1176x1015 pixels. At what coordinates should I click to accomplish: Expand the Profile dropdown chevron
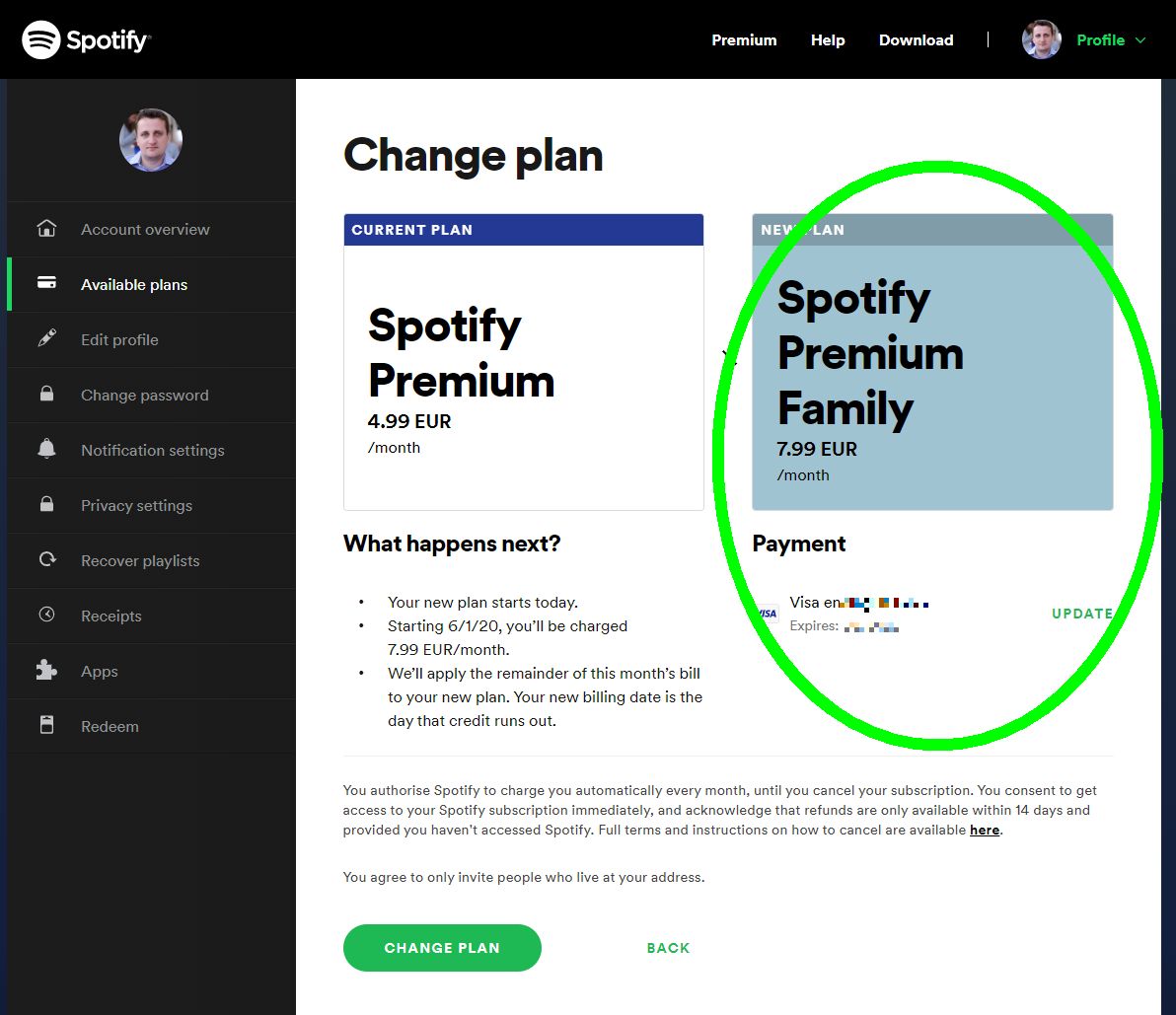pos(1140,40)
